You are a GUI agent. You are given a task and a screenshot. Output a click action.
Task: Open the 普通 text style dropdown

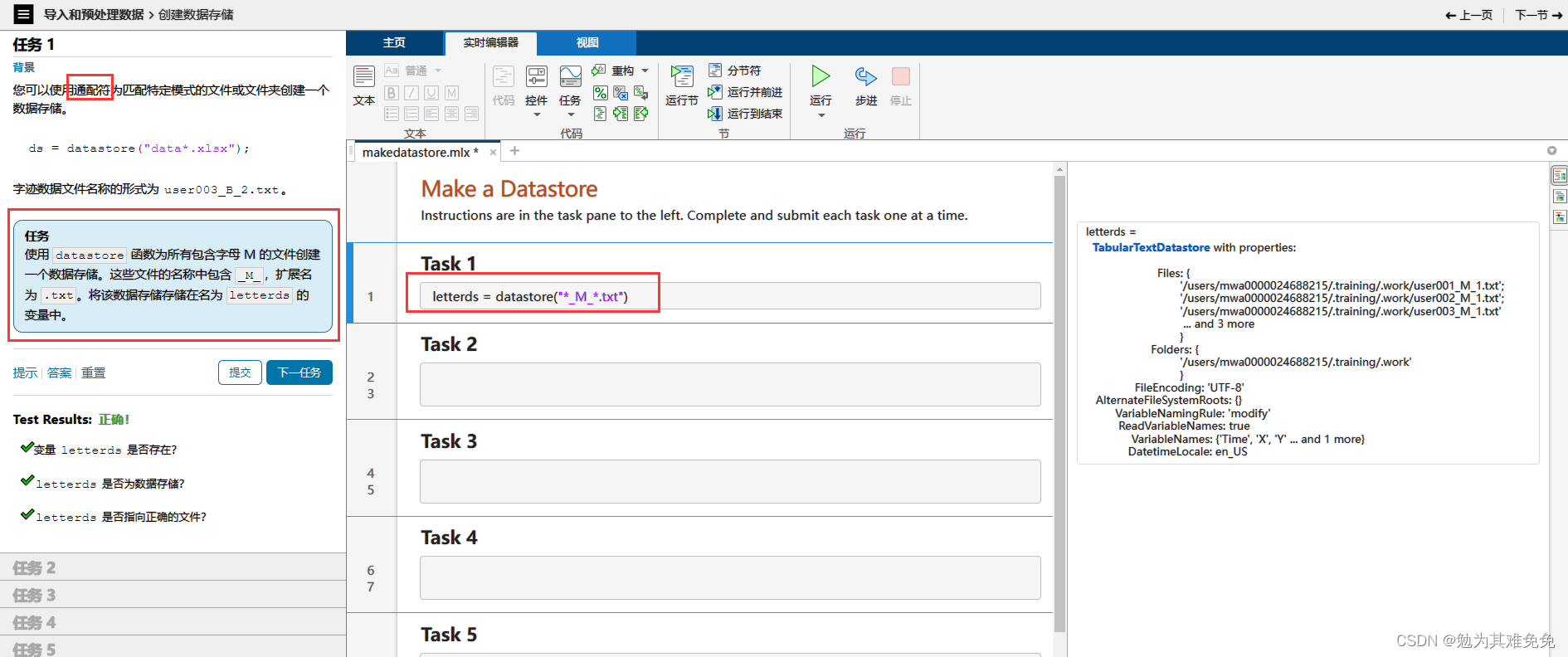click(423, 71)
